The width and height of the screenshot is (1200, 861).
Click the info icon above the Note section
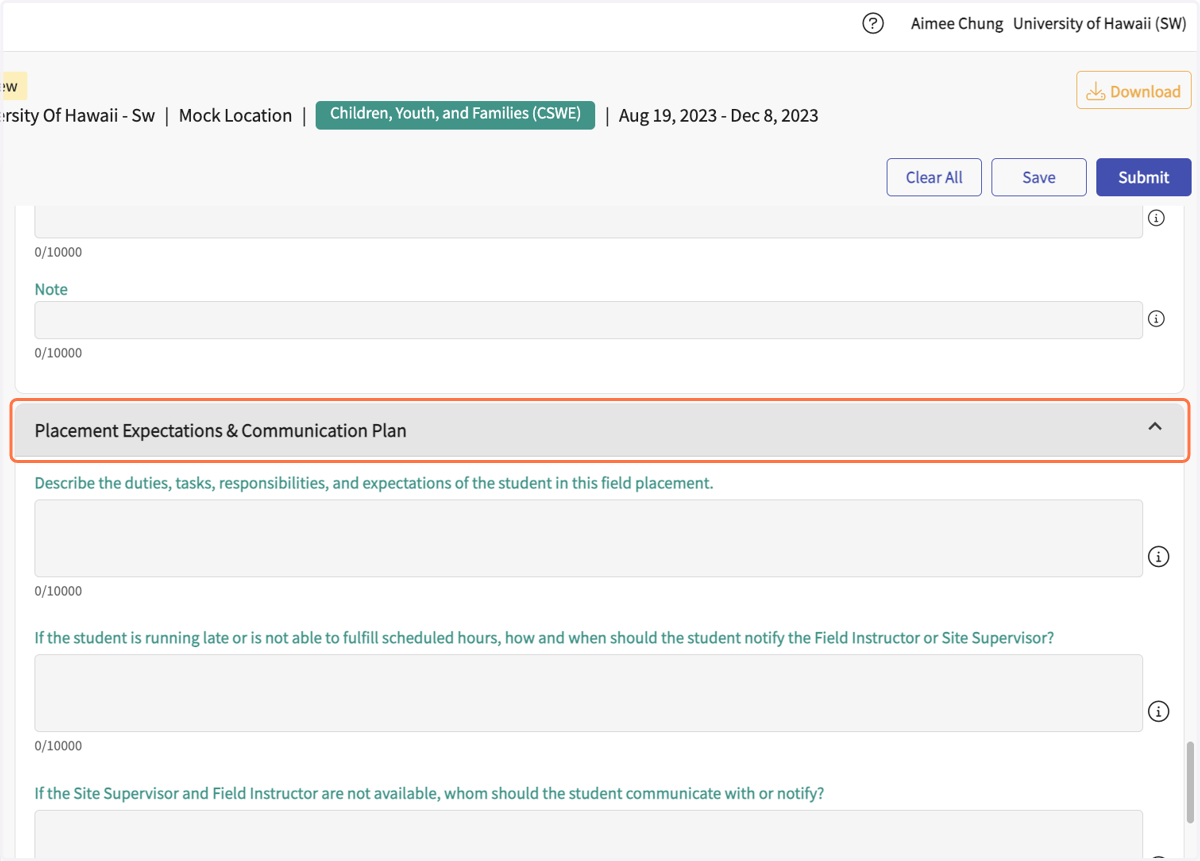click(1156, 218)
